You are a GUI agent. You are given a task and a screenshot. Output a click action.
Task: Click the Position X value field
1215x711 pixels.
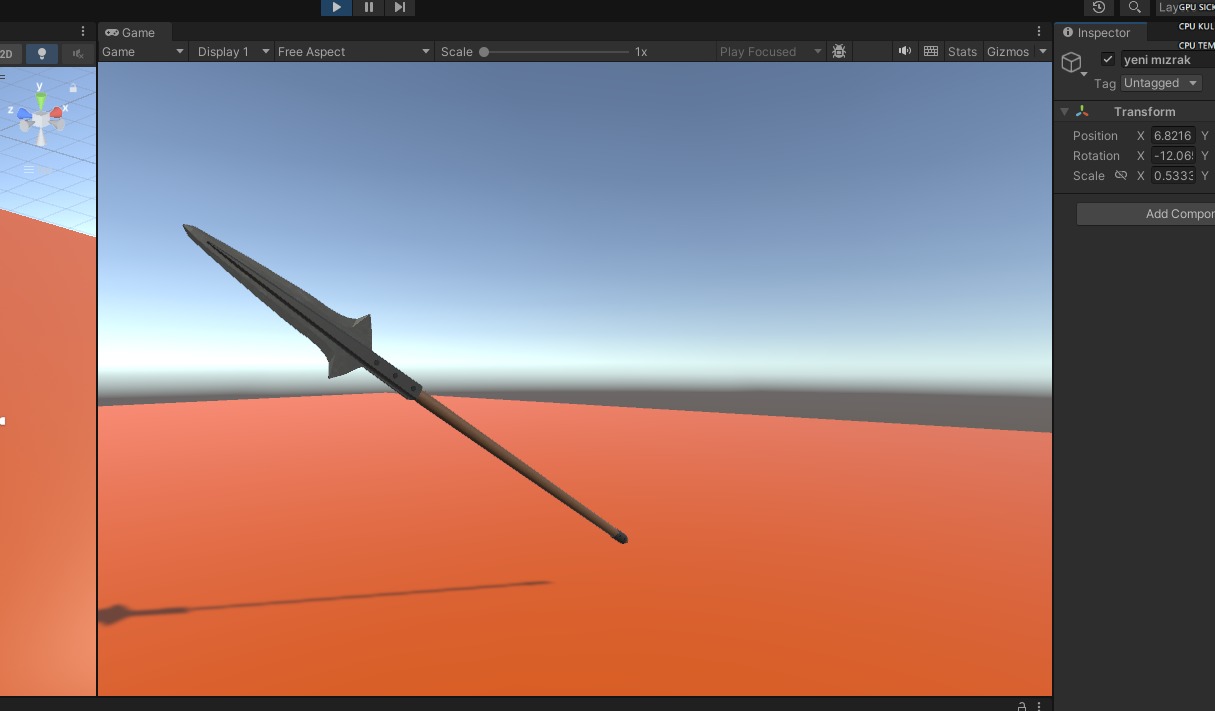pyautogui.click(x=1173, y=135)
